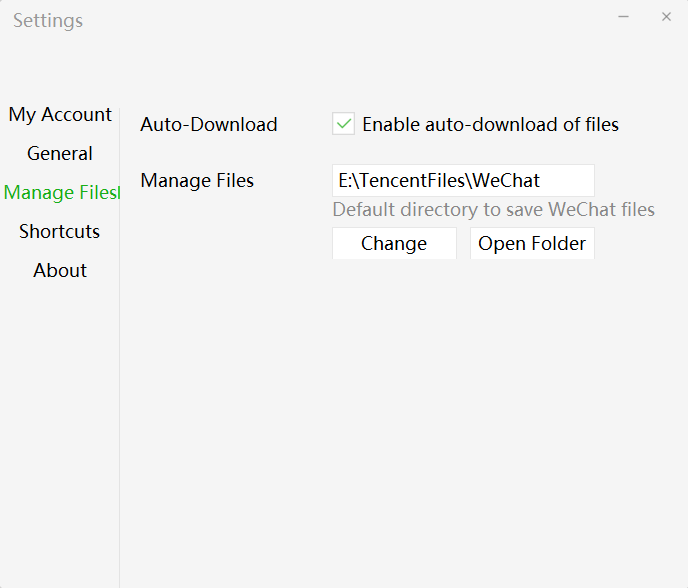Click the 'Enable auto-download of files' label
Viewport: 688px width, 588px height.
[x=490, y=125]
